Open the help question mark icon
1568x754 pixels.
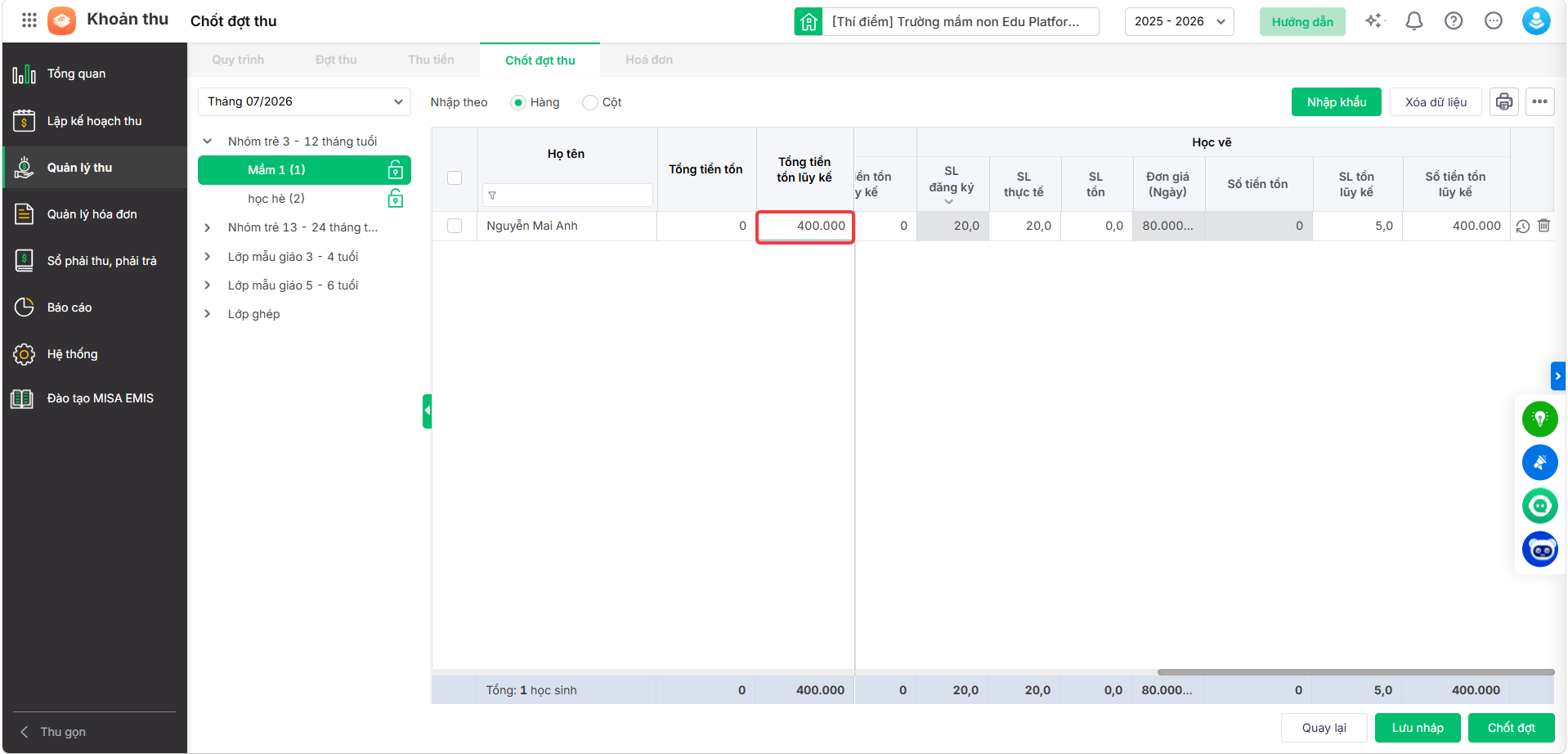[x=1454, y=21]
